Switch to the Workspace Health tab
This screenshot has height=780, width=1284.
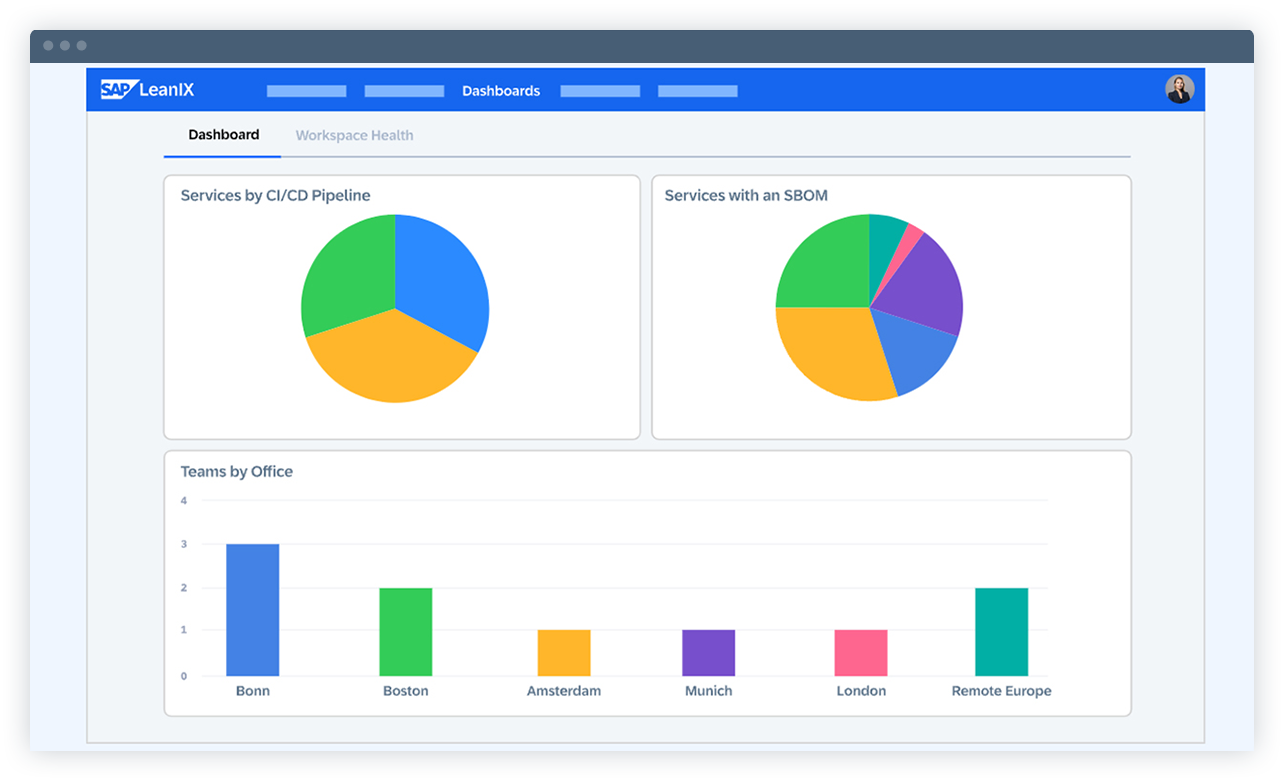pyautogui.click(x=354, y=135)
